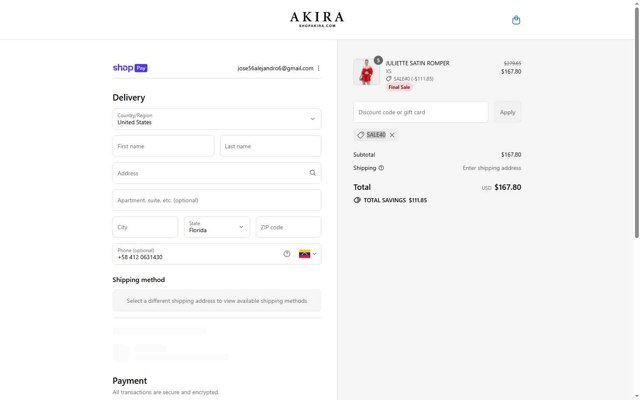
Task: Click the Discount code or gift card field
Action: [x=421, y=112]
